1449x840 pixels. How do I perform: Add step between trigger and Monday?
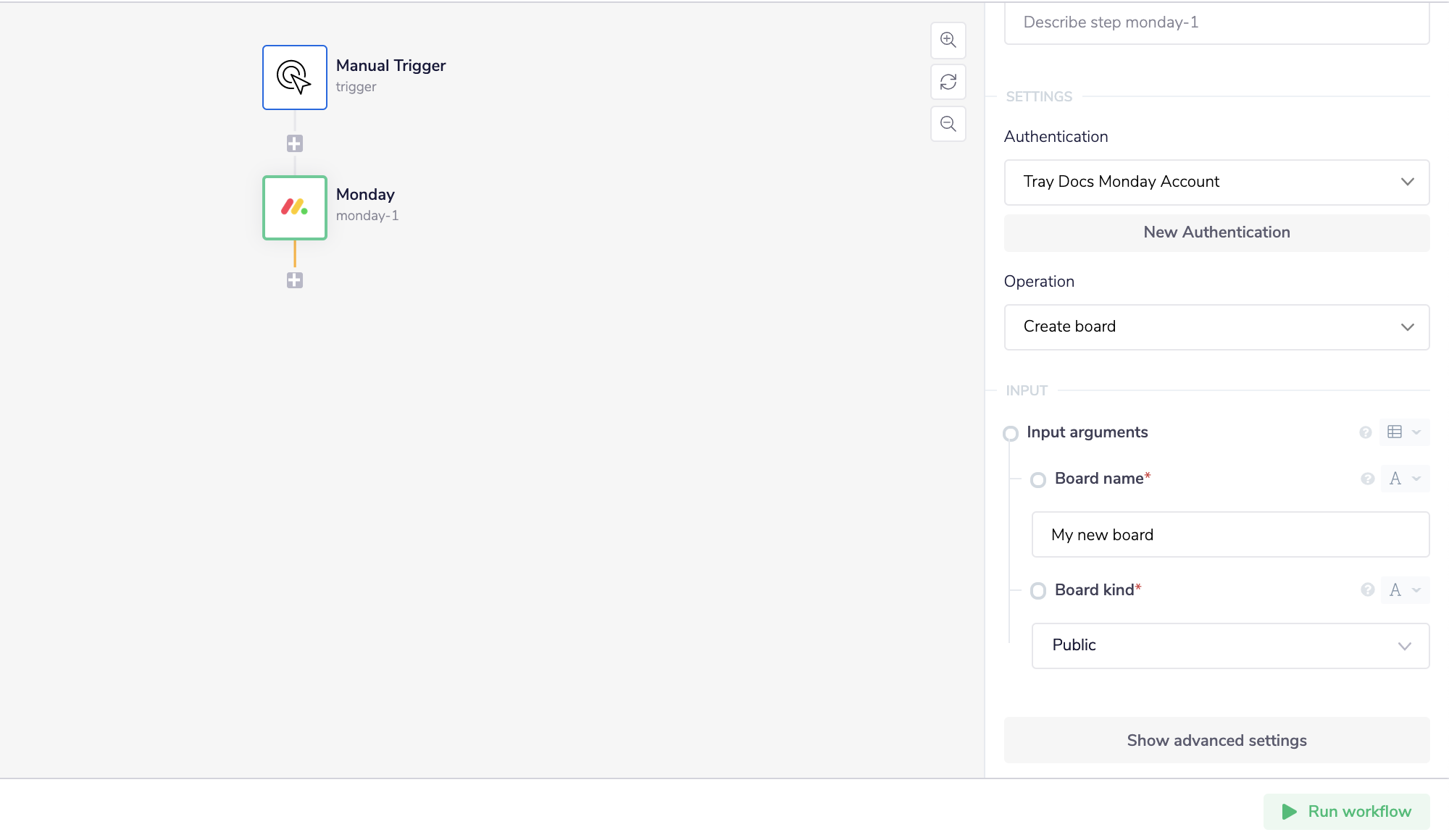(x=294, y=143)
